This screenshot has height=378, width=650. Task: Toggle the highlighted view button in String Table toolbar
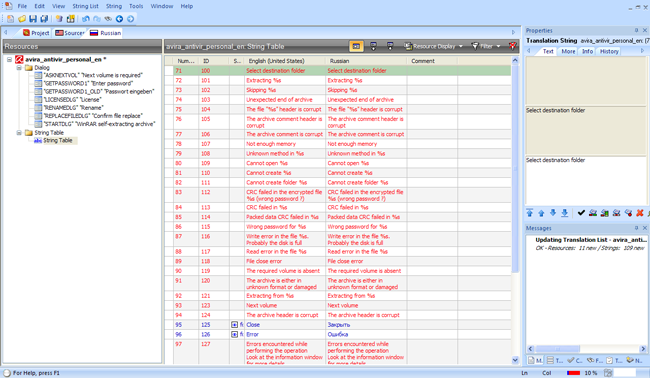coord(356,46)
